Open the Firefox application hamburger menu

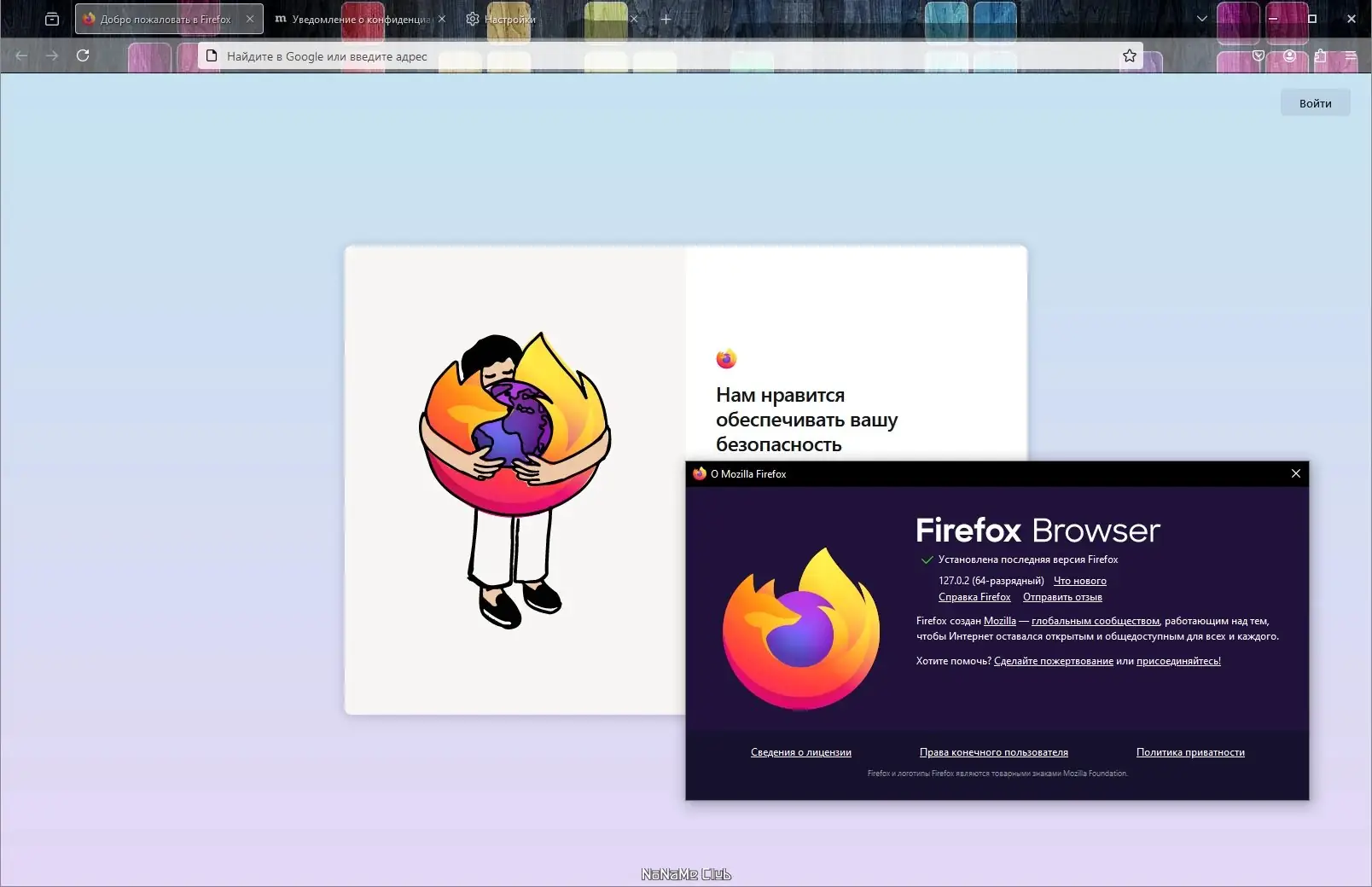(x=1351, y=55)
